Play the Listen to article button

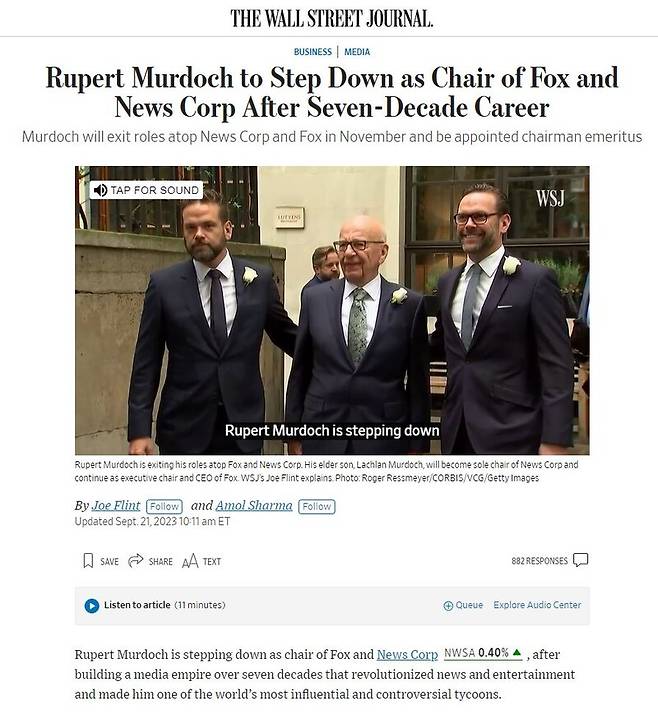click(92, 606)
